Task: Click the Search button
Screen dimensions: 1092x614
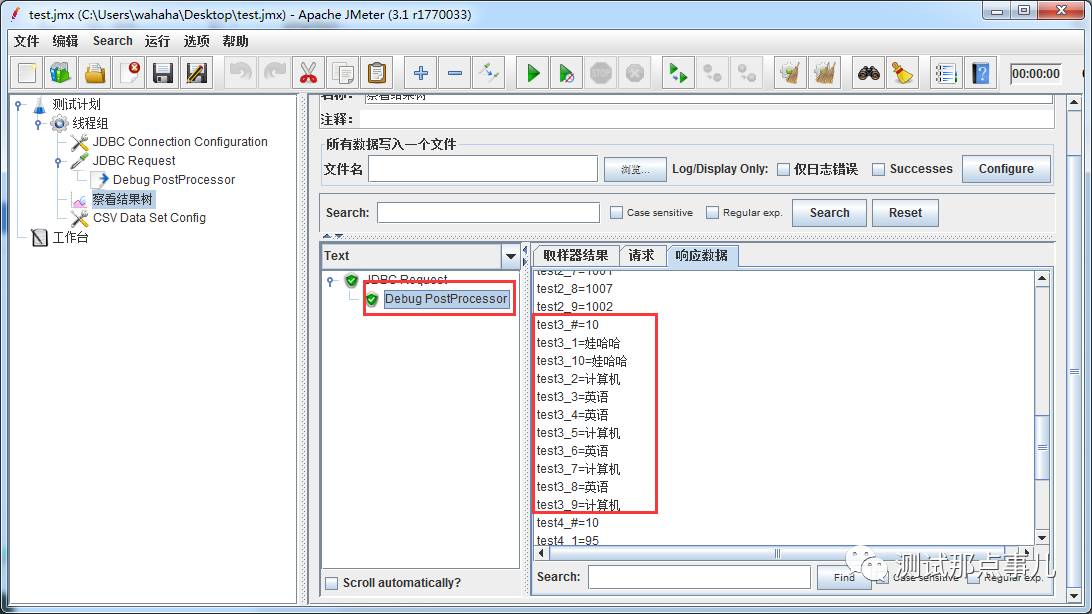Action: tap(829, 212)
